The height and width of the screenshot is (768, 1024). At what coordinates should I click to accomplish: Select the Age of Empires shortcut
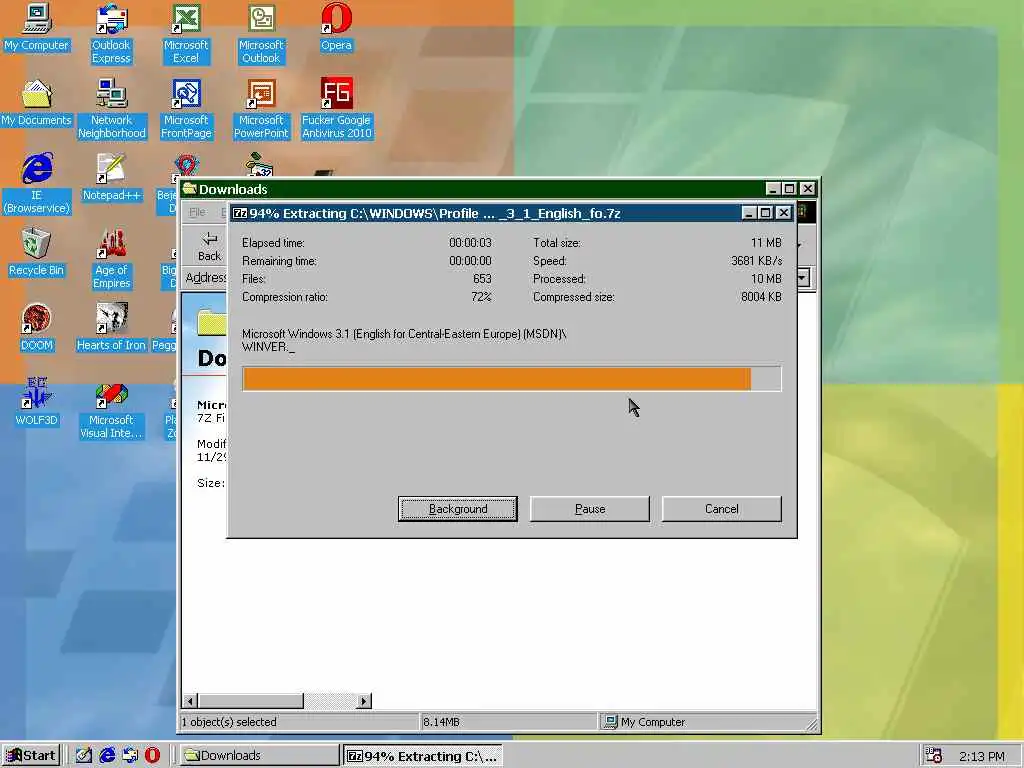pos(112,259)
